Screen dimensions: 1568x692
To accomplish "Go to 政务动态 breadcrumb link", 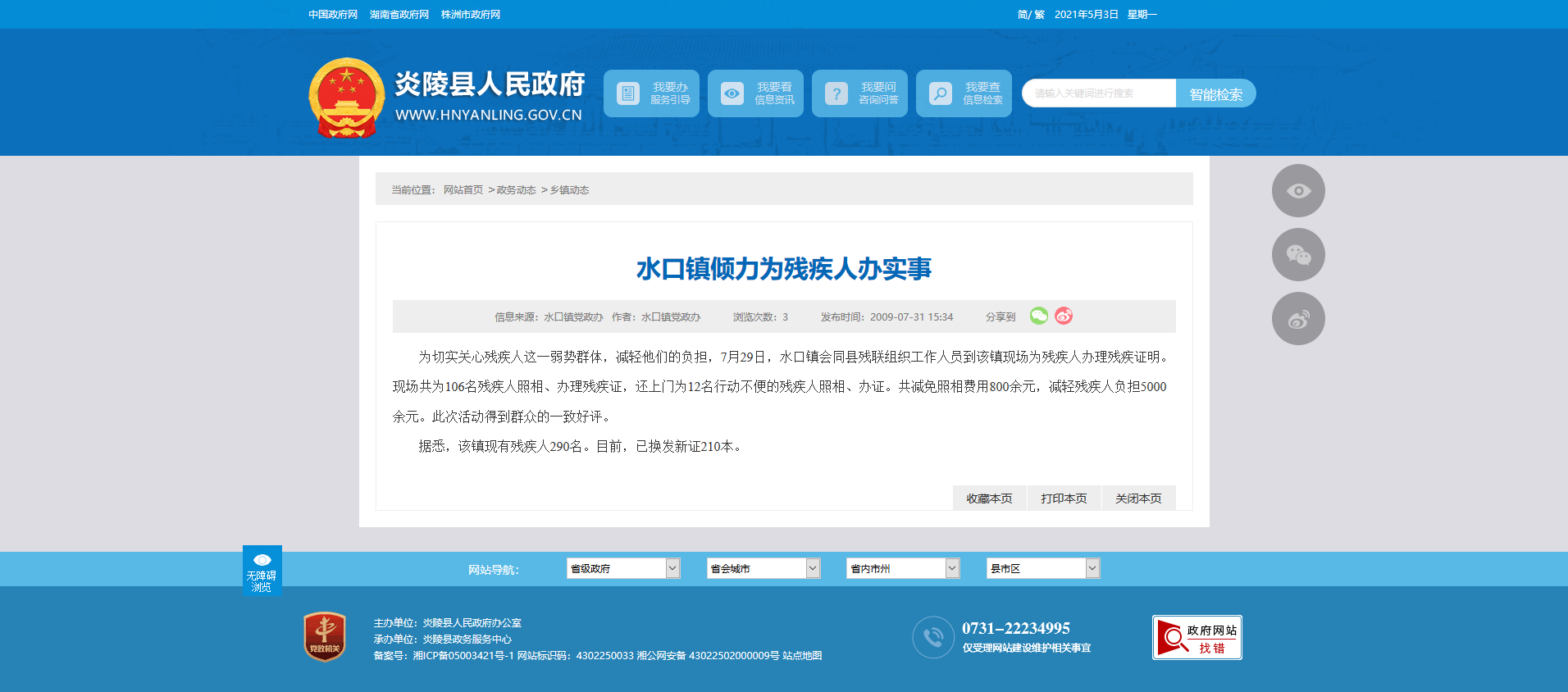I will coord(516,190).
